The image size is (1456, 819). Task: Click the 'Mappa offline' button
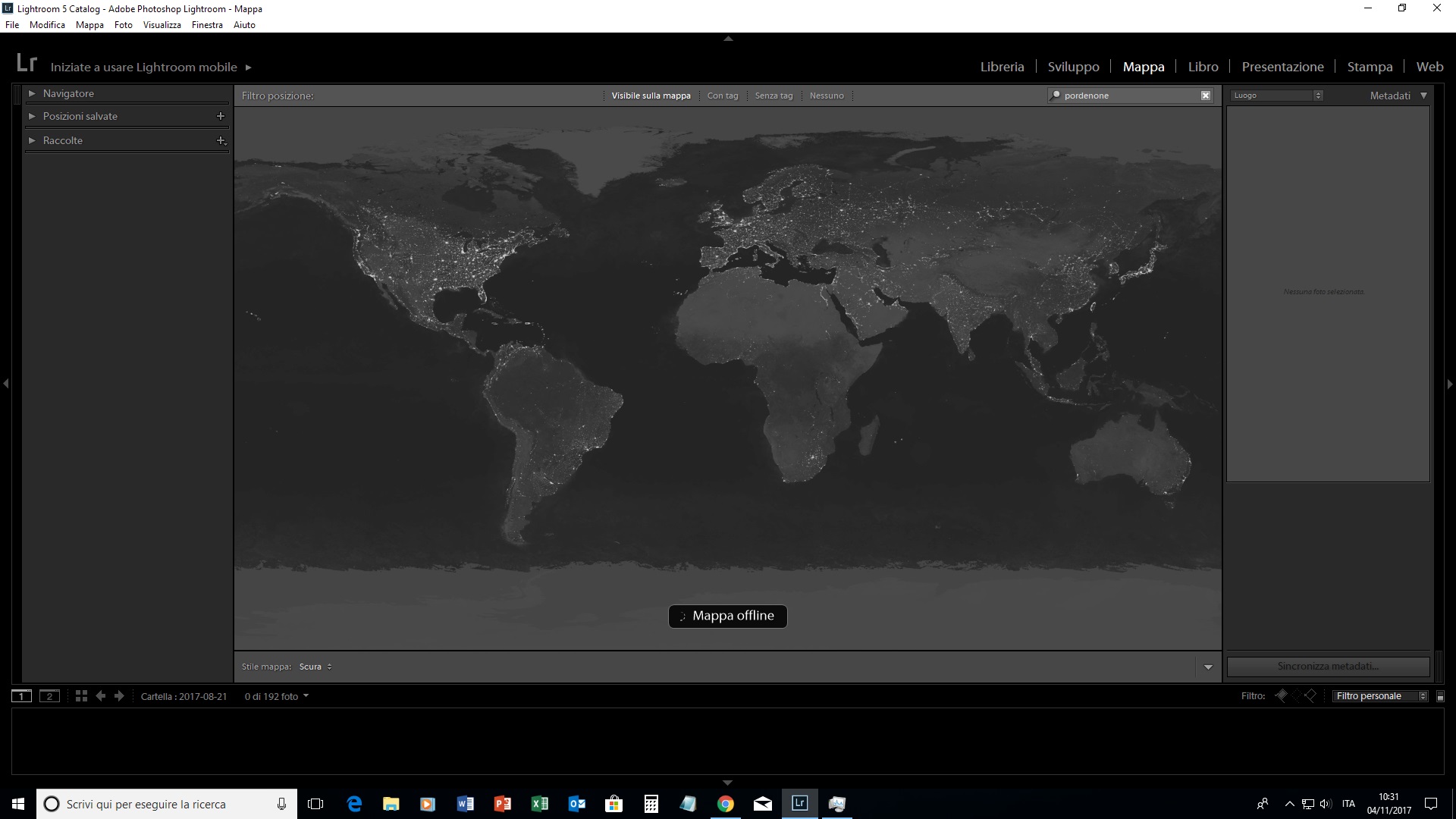726,616
